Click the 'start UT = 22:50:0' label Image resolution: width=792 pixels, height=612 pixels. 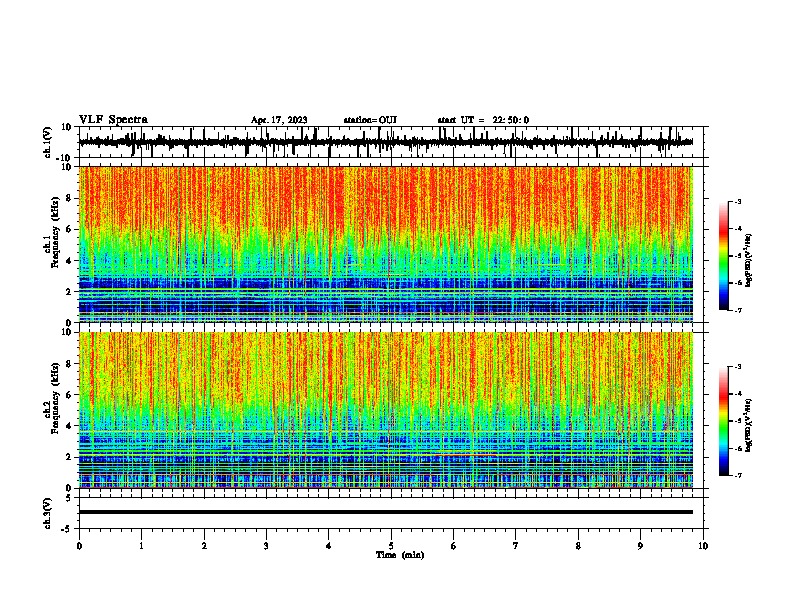click(x=483, y=120)
